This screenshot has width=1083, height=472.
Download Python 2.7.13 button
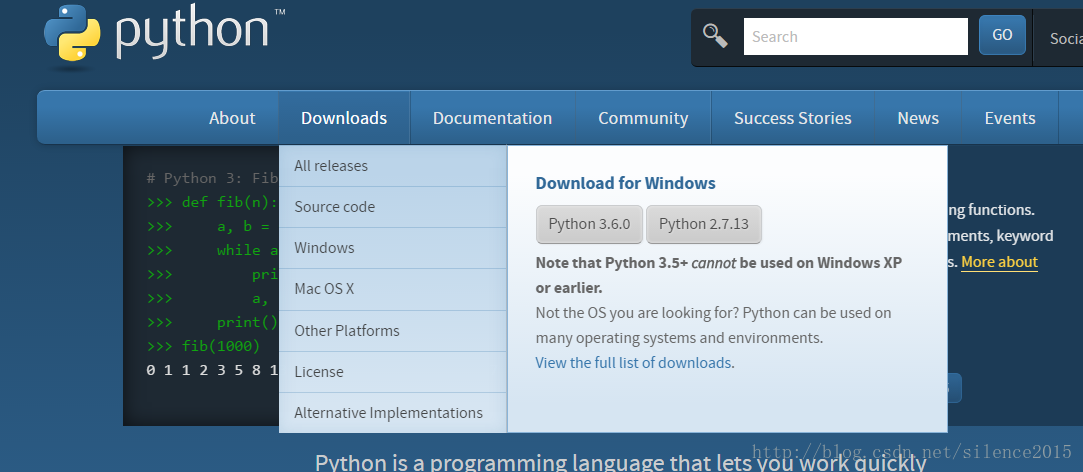point(704,224)
